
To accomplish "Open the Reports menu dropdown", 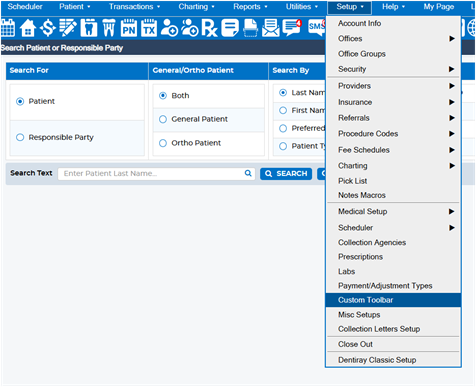I will 250,7.
